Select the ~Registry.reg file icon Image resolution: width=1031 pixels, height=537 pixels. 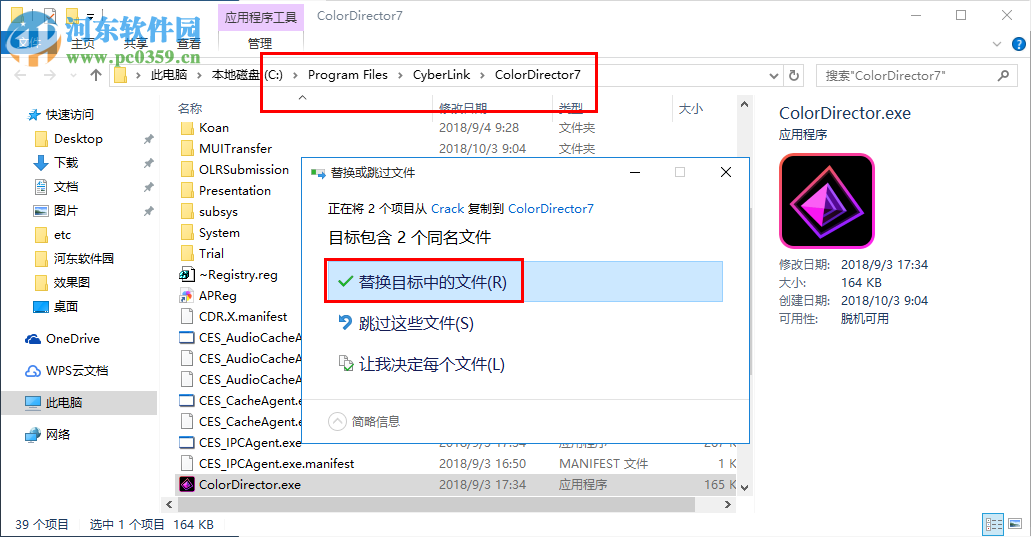coord(187,275)
